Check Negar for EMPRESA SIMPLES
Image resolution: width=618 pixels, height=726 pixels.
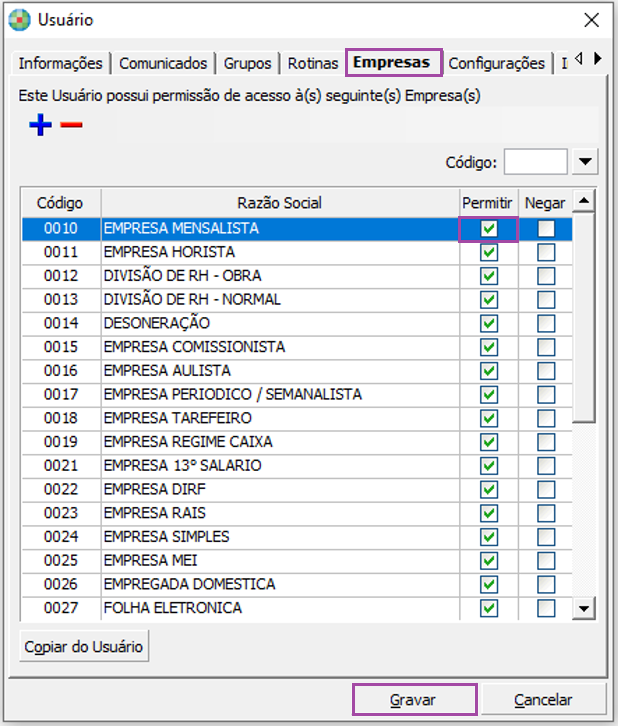coord(546,537)
